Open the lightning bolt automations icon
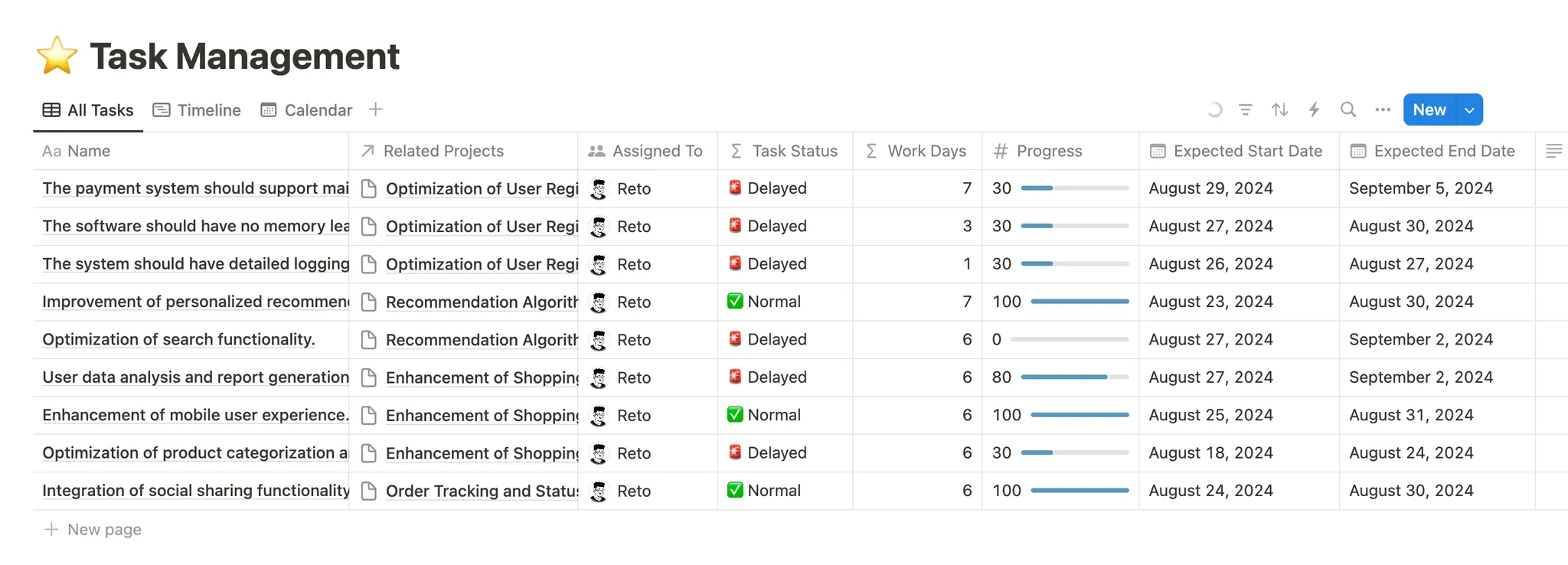1568x565 pixels. coord(1314,109)
